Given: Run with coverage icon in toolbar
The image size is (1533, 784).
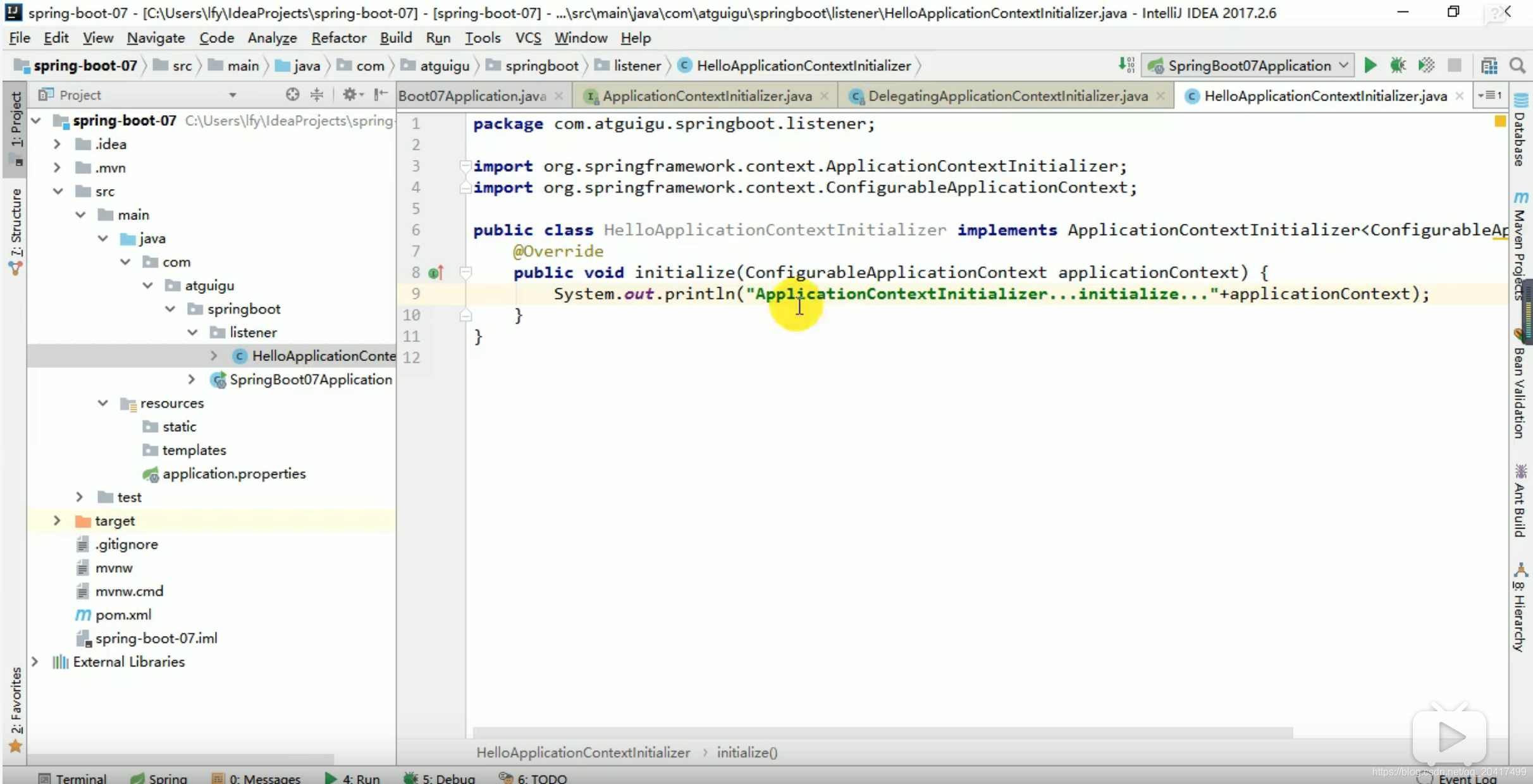Looking at the screenshot, I should coord(1426,65).
